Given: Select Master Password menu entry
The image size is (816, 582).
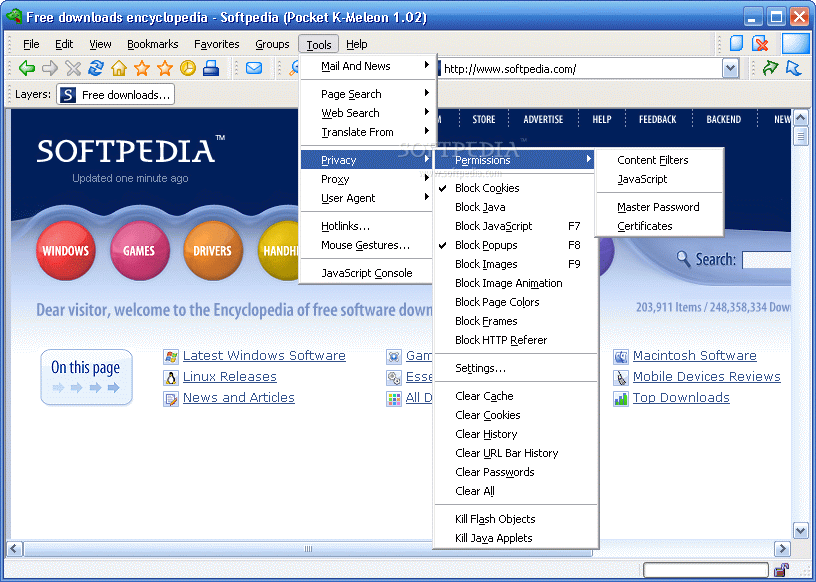Looking at the screenshot, I should pos(659,207).
